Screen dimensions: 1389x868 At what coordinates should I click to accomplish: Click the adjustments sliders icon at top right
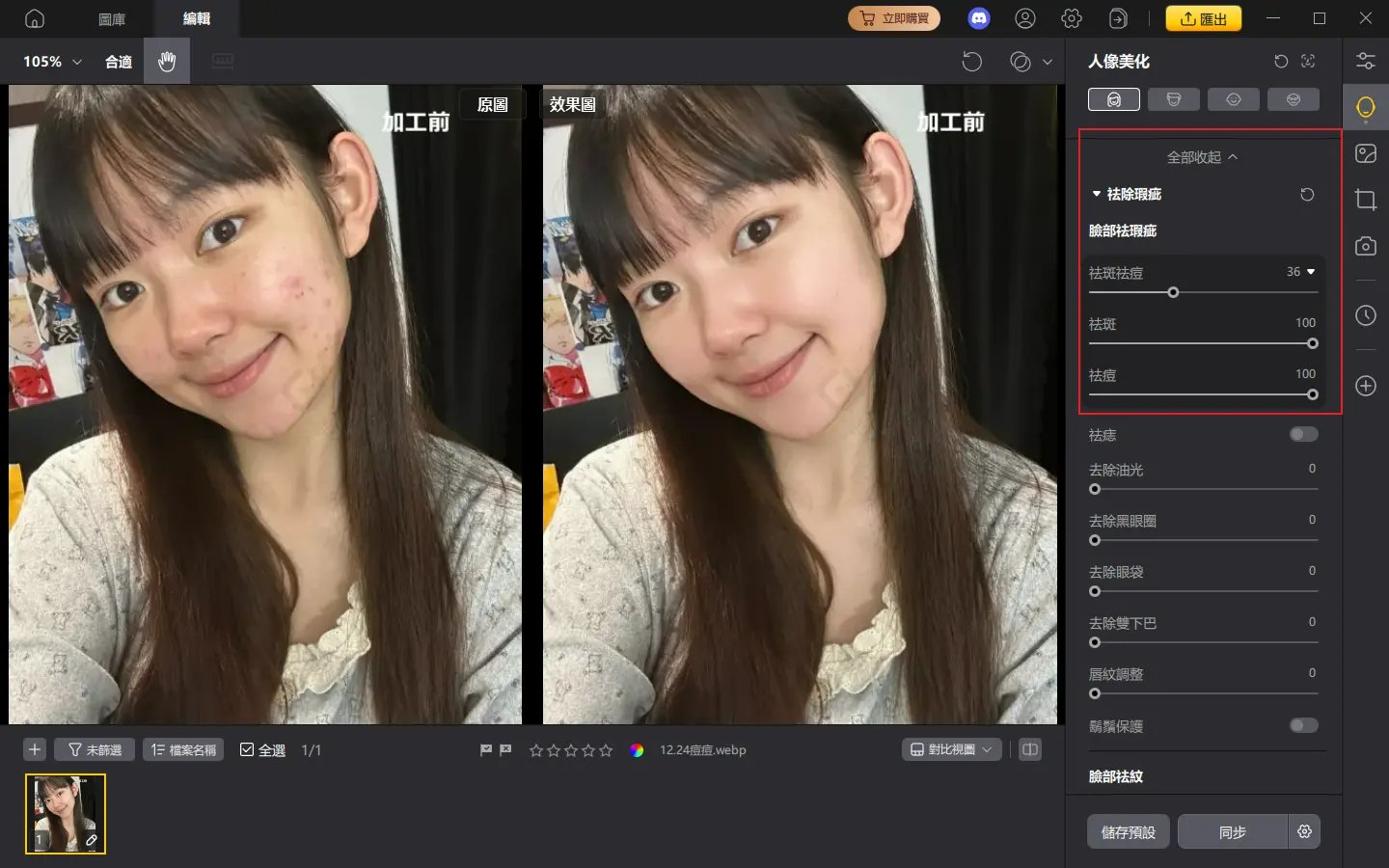click(1366, 60)
